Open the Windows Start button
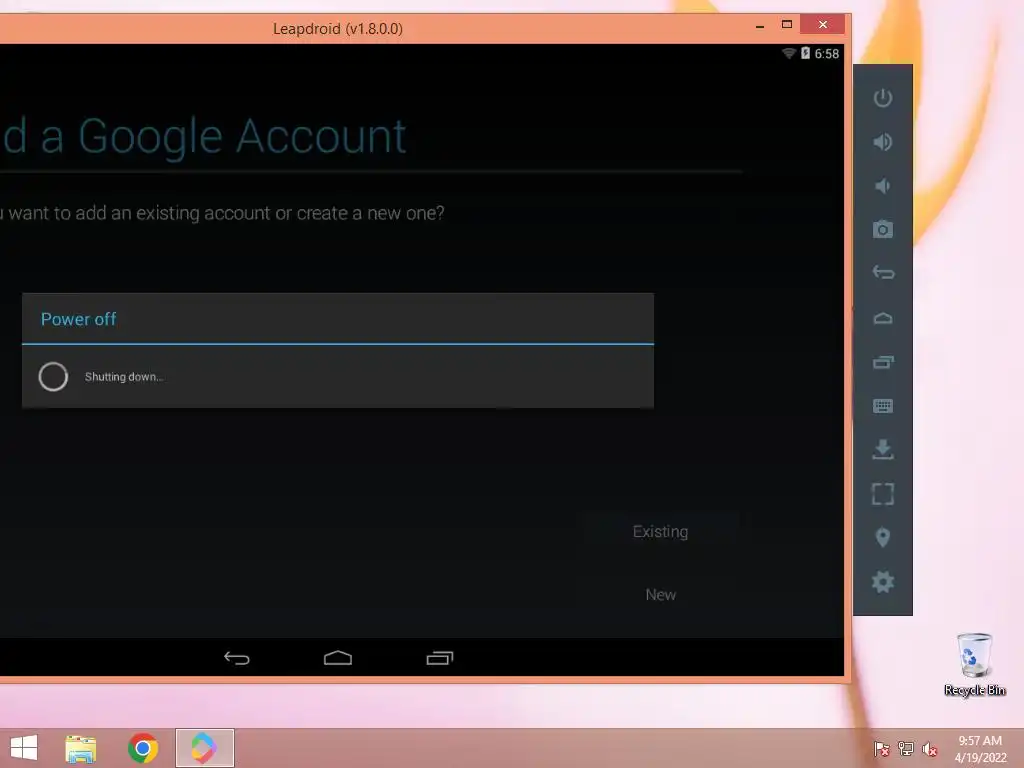Viewport: 1024px width, 768px height. [24, 748]
